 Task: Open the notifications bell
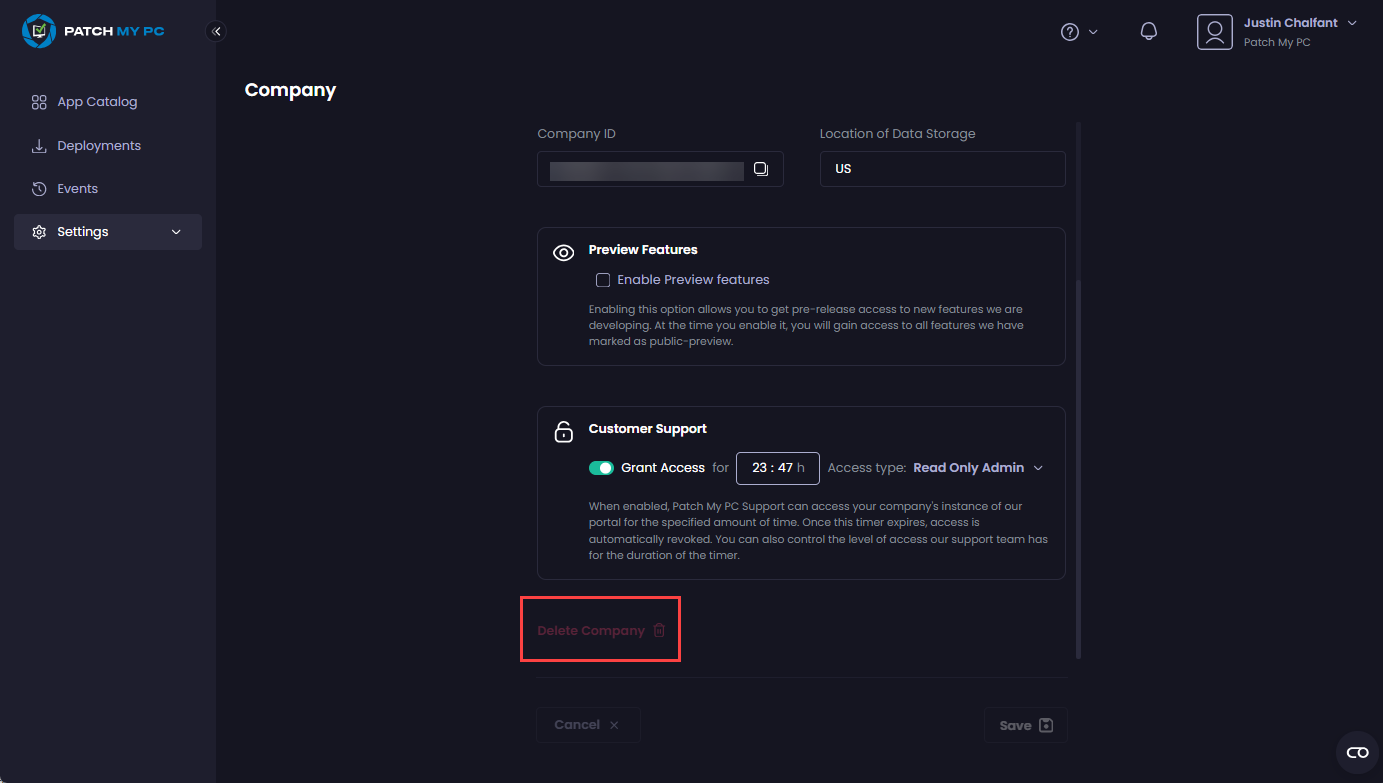click(1149, 32)
